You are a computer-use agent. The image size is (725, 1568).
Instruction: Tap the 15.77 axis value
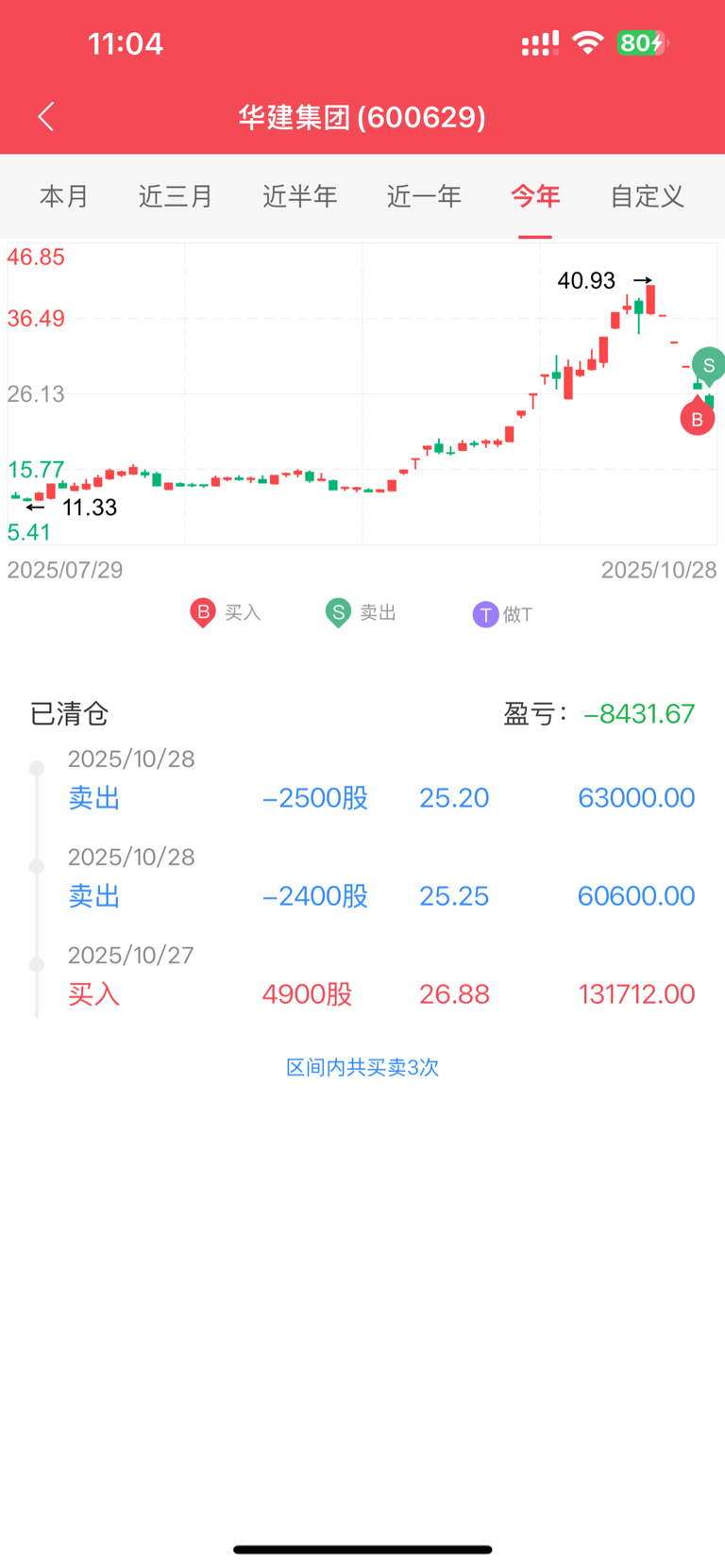click(x=36, y=470)
